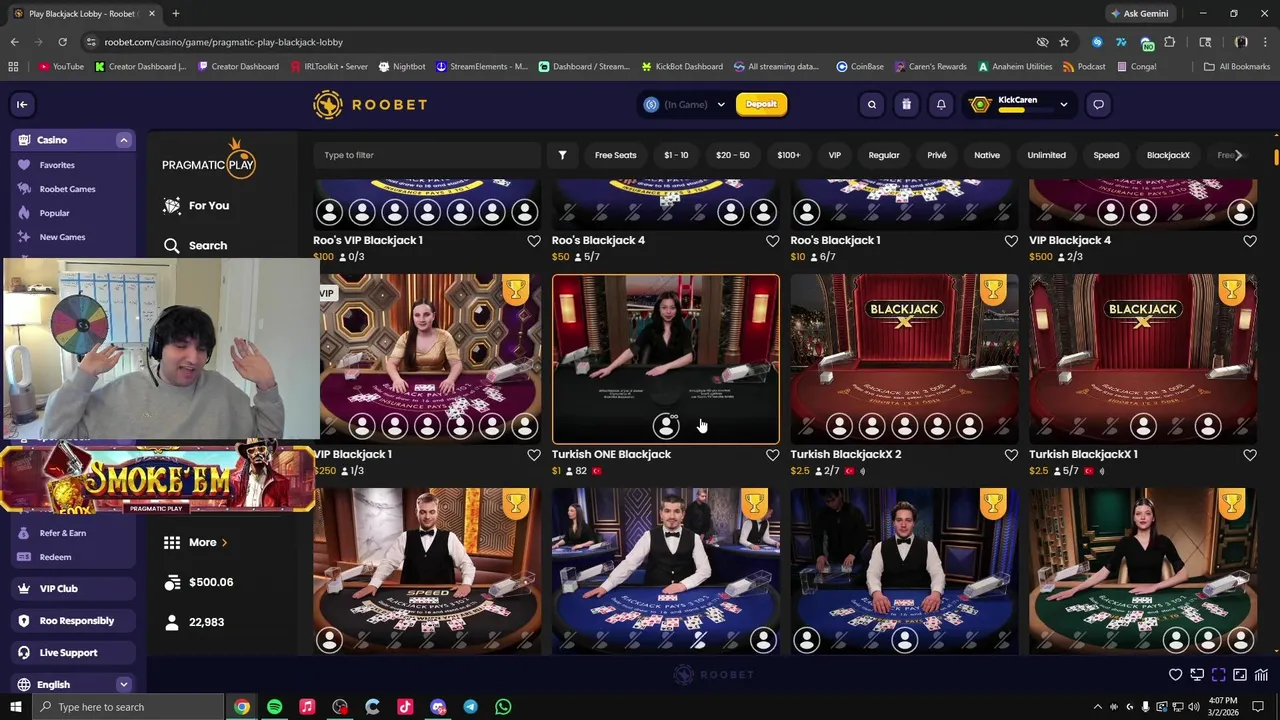Open the rewards gift icon

click(906, 104)
